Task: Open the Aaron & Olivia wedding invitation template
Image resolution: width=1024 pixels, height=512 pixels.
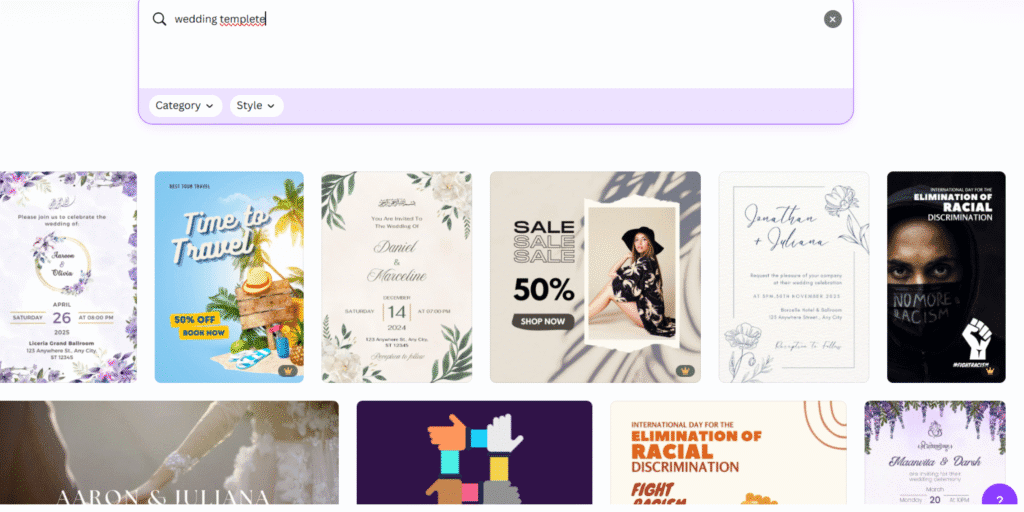Action: pyautogui.click(x=68, y=277)
